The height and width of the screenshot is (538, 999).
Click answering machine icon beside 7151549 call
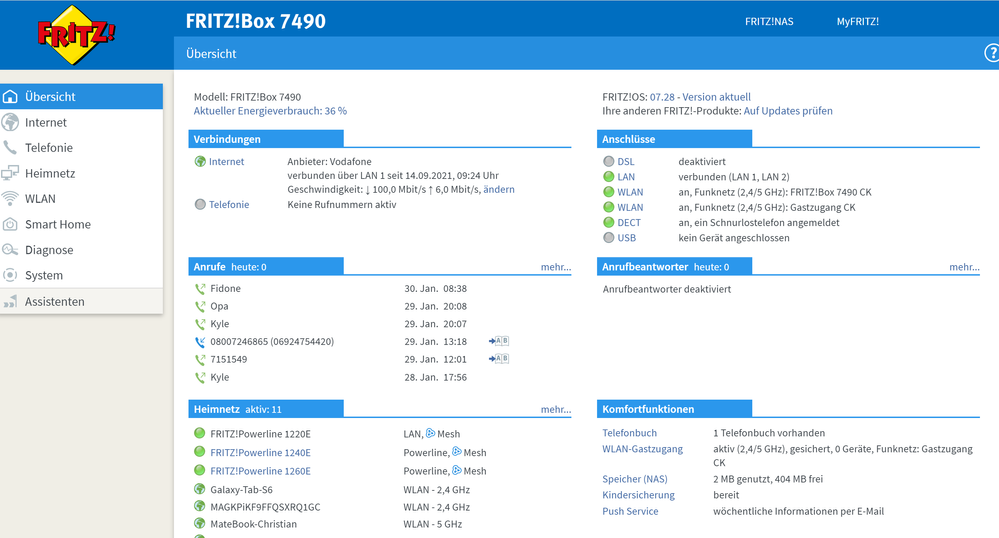[x=498, y=359]
